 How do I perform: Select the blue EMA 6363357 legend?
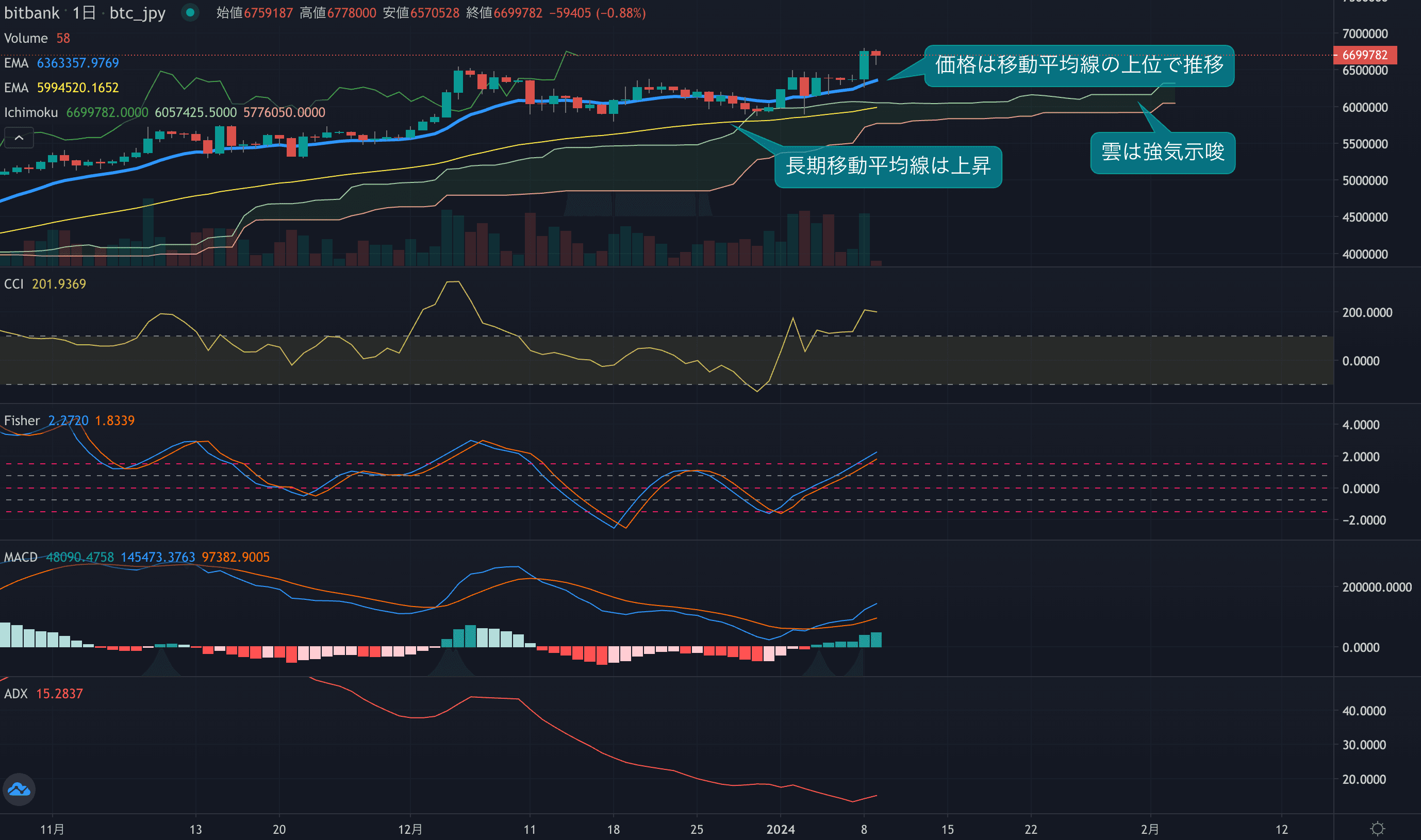click(x=16, y=63)
